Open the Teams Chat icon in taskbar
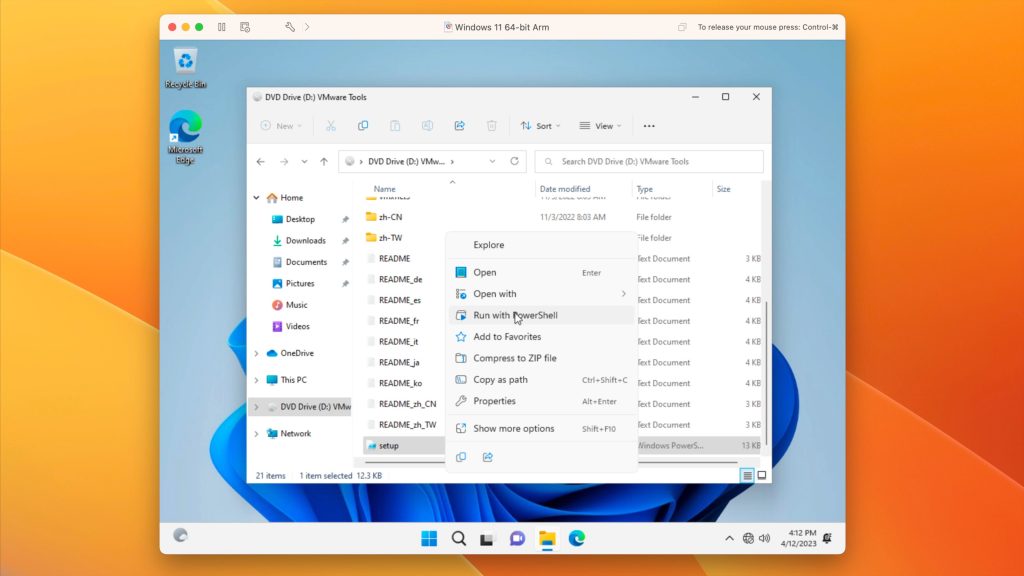The image size is (1024, 576). (517, 539)
